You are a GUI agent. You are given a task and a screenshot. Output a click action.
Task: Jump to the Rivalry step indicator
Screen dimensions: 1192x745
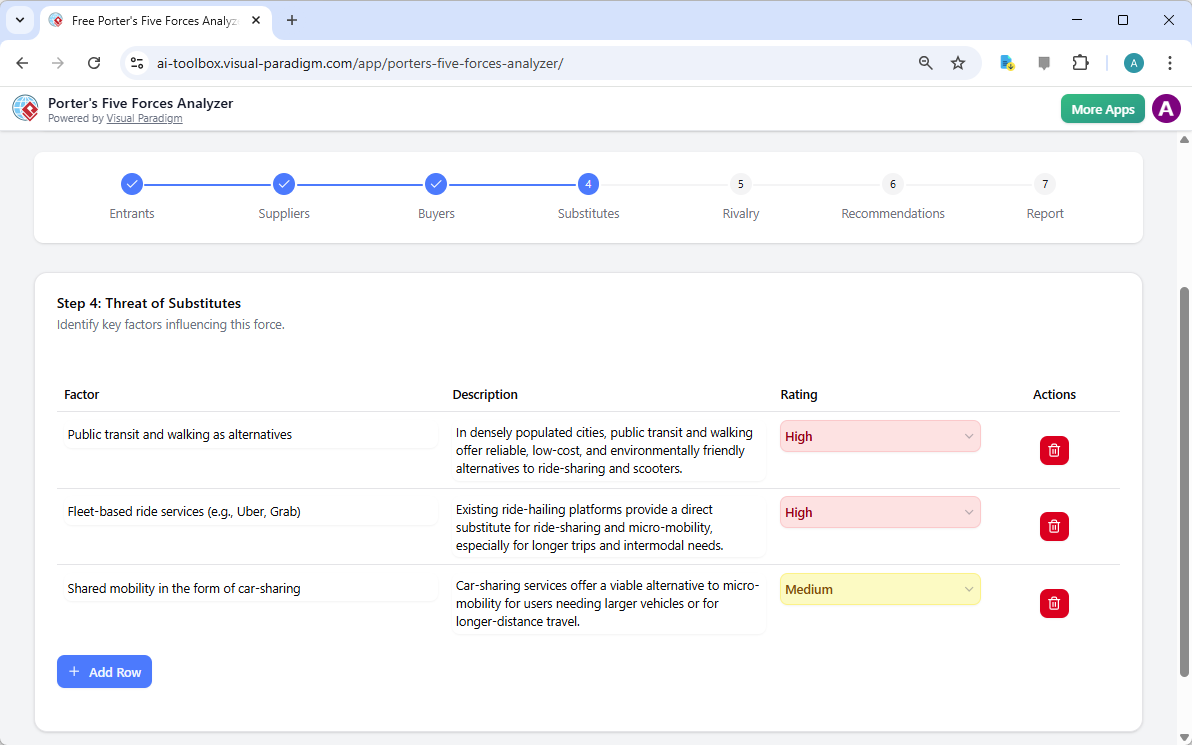point(740,184)
